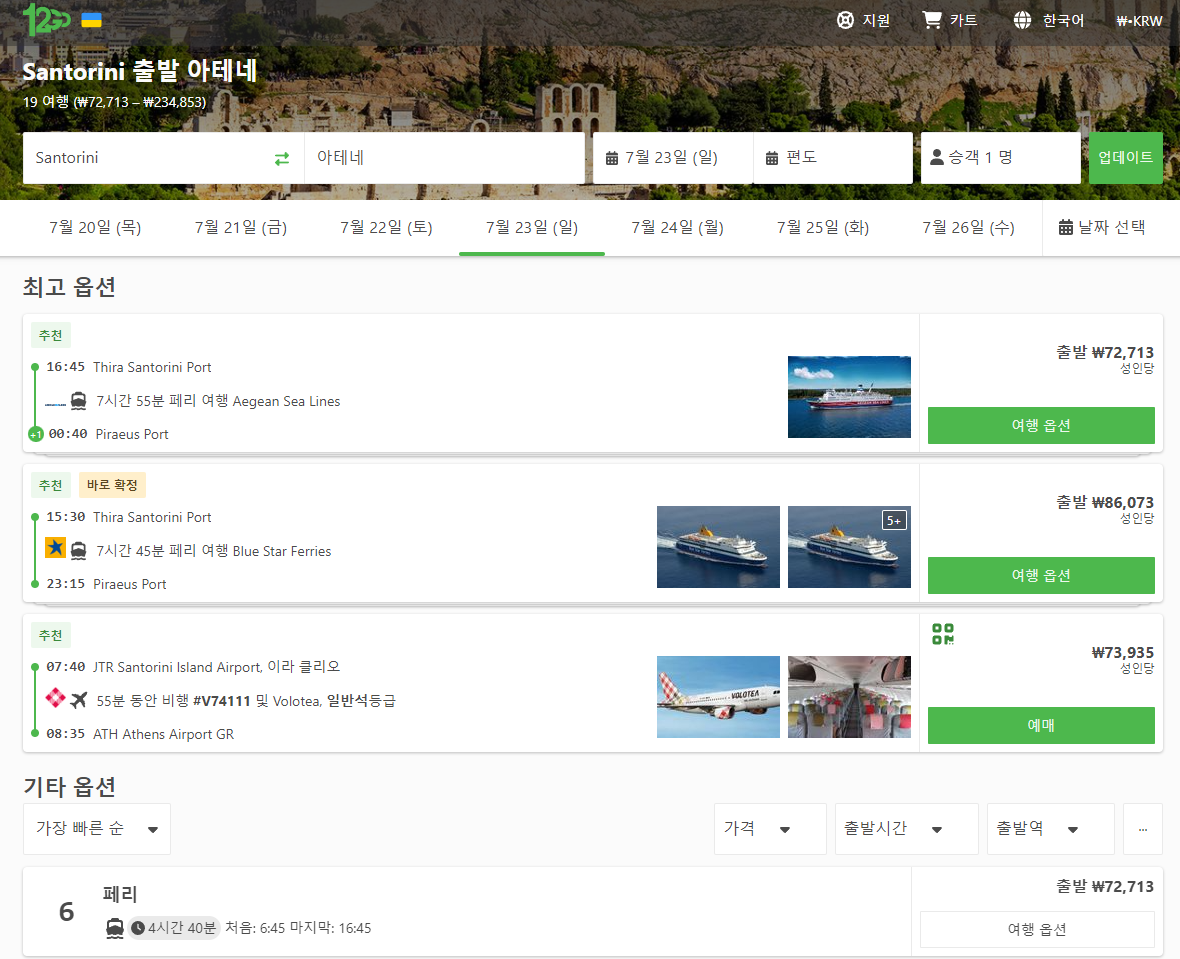Viewport: 1180px width, 959px height.
Task: Open the first Blue Star ferry photo
Action: coord(718,546)
